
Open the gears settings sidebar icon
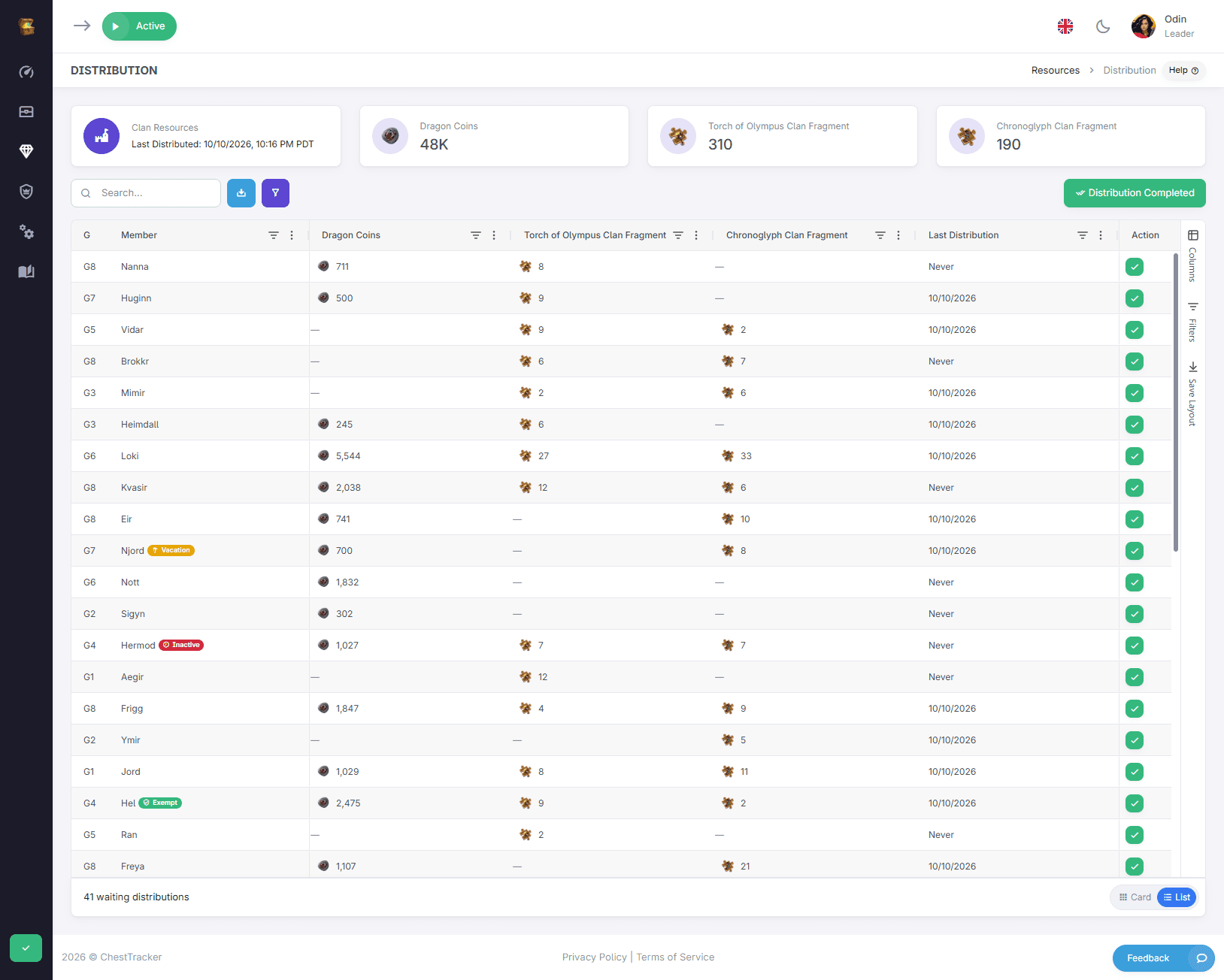(x=26, y=231)
